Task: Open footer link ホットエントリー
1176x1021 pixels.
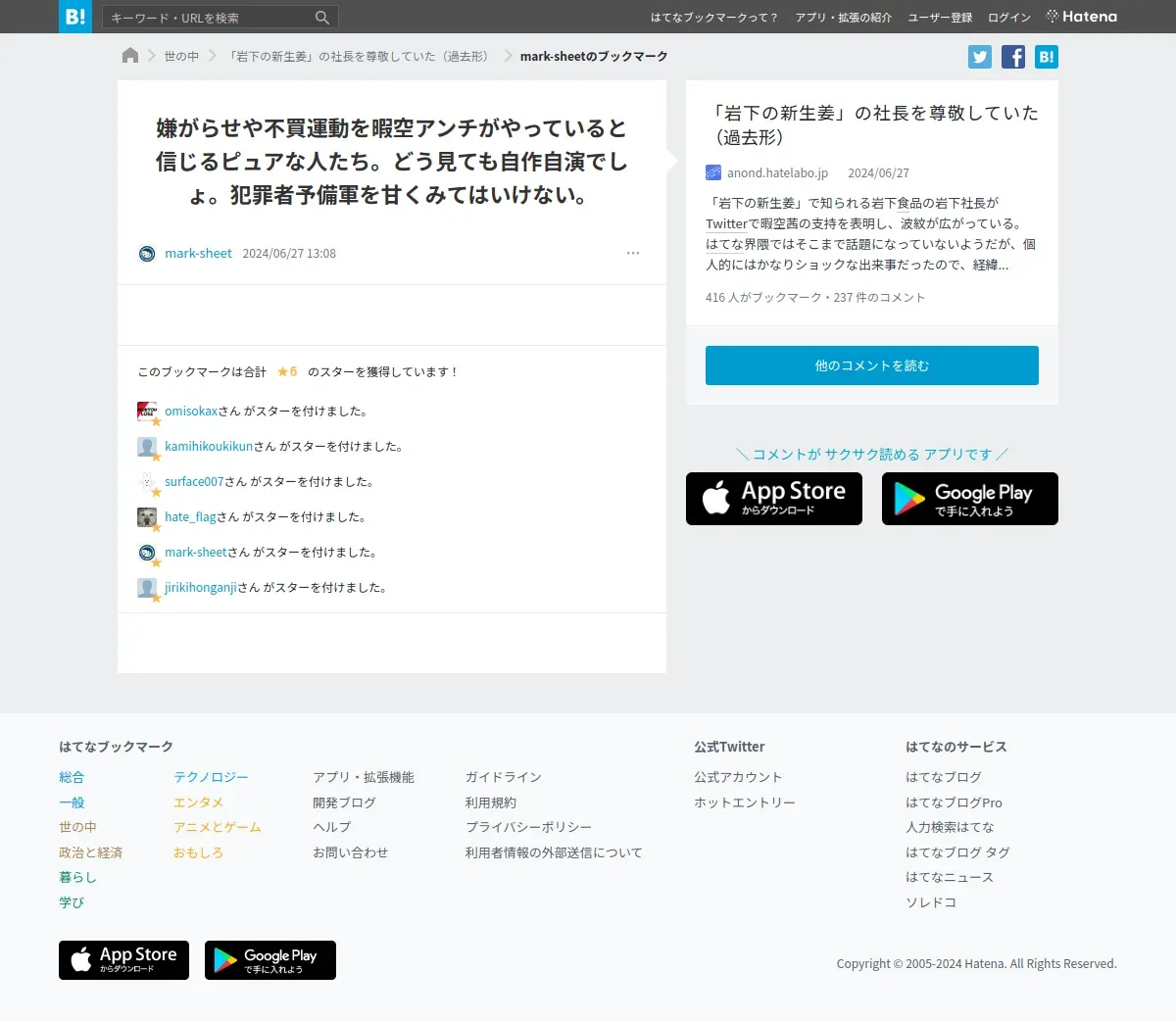Action: [745, 802]
